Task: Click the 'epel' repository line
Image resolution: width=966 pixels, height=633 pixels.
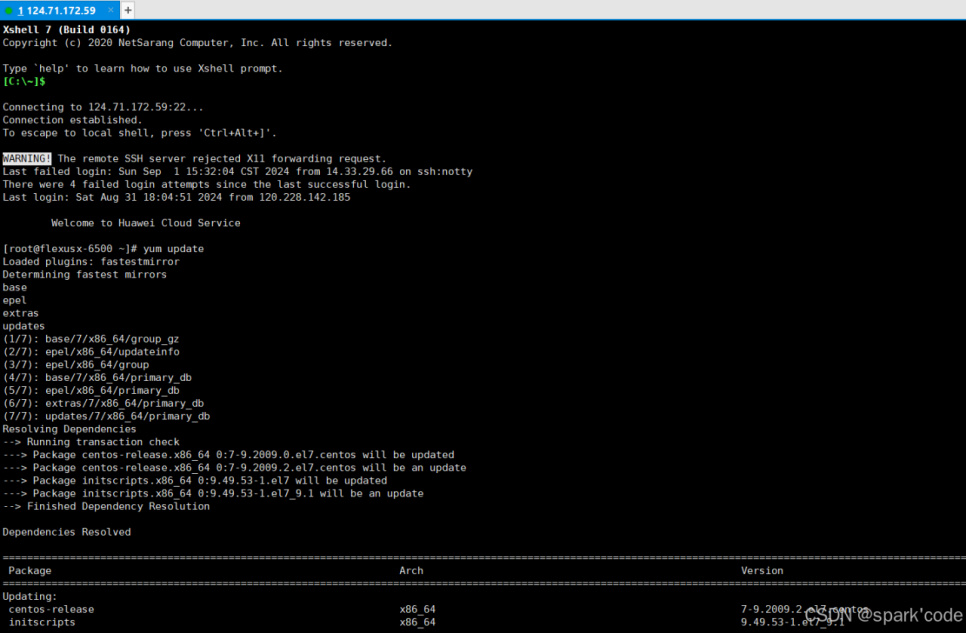Action: click(15, 301)
